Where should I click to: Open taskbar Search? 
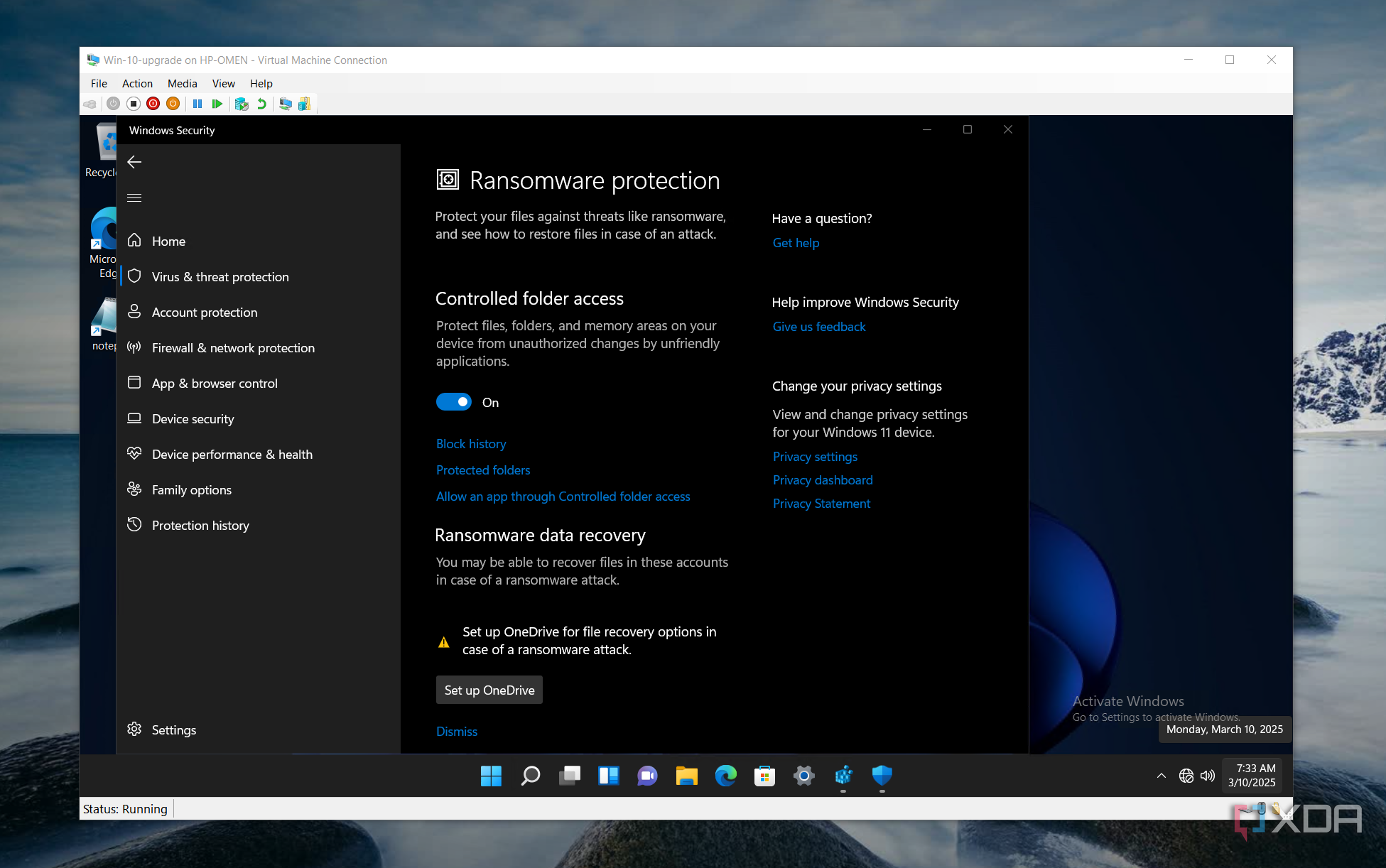(x=530, y=776)
